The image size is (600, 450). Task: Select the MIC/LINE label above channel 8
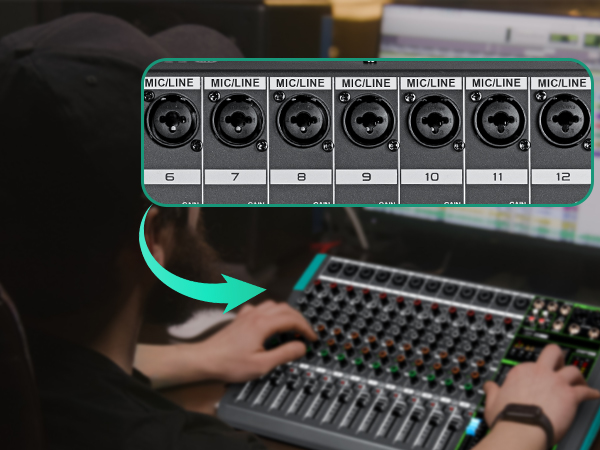[300, 83]
